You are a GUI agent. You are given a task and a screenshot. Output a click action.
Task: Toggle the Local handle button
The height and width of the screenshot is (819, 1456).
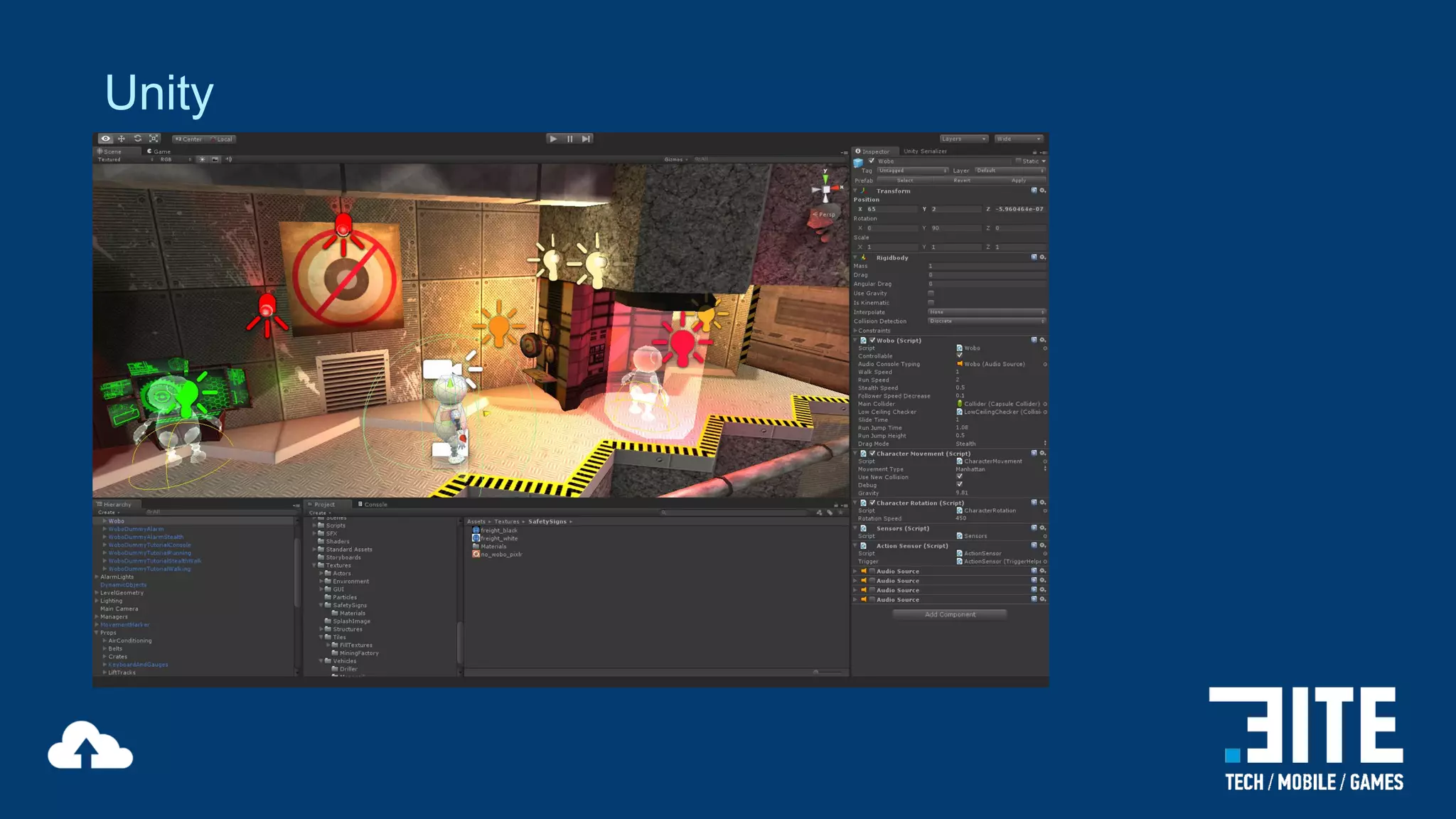click(221, 139)
